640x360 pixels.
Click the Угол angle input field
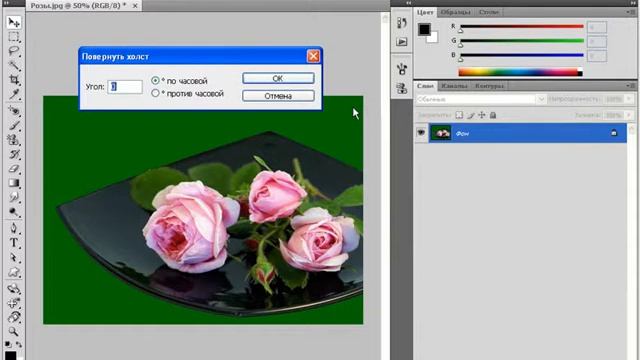(125, 87)
